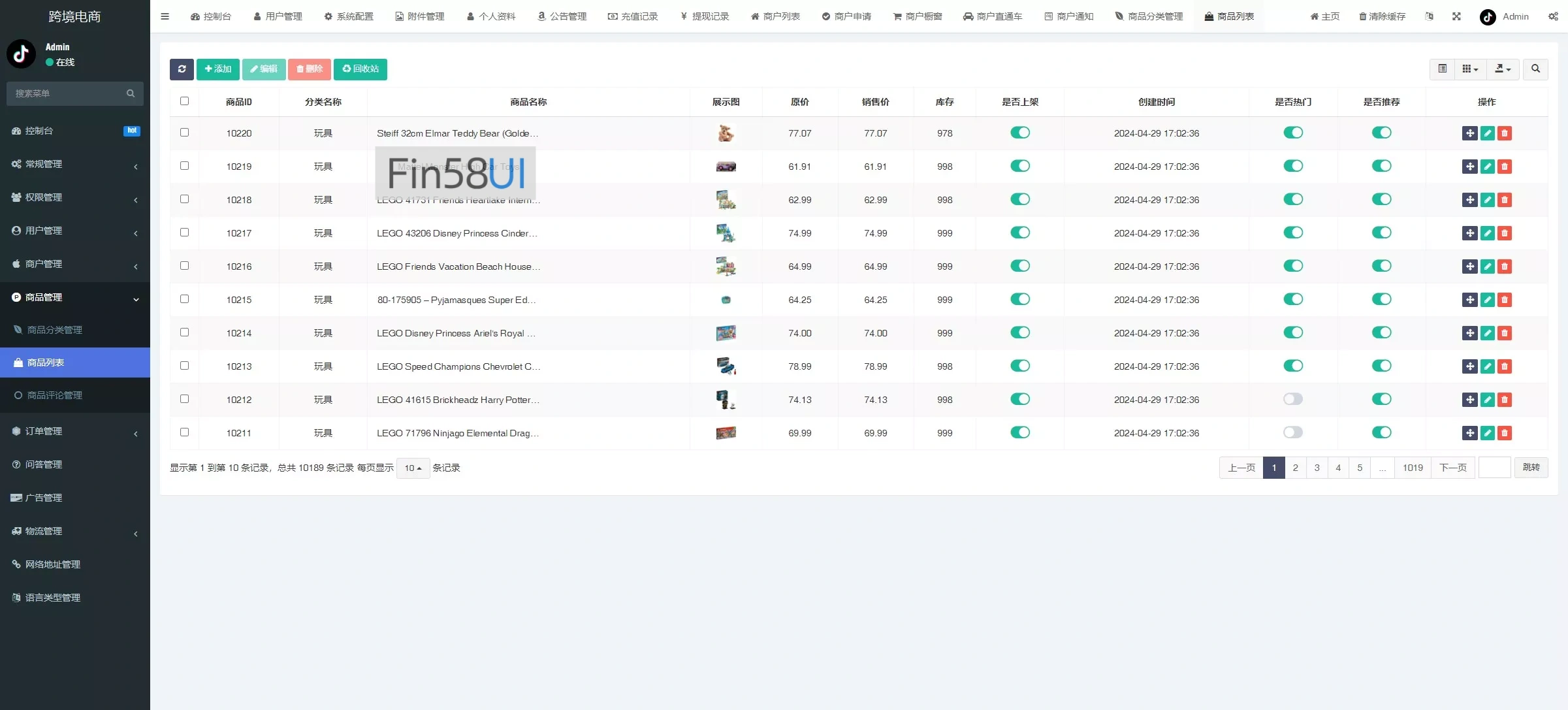The image size is (1568, 710).
Task: Click the refresh icon button in toolbar
Action: 182,69
